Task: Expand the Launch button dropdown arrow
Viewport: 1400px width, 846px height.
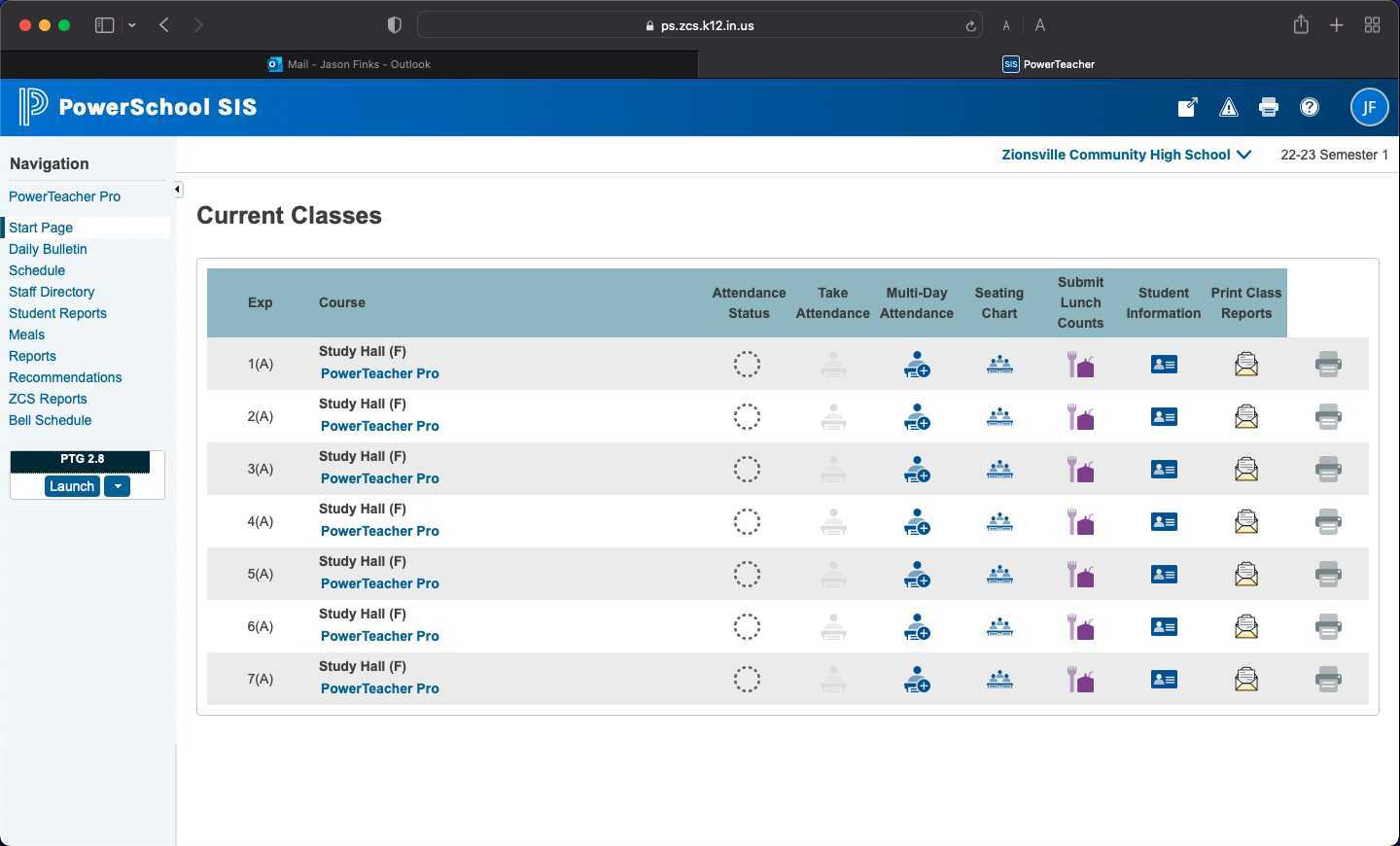Action: click(x=117, y=485)
